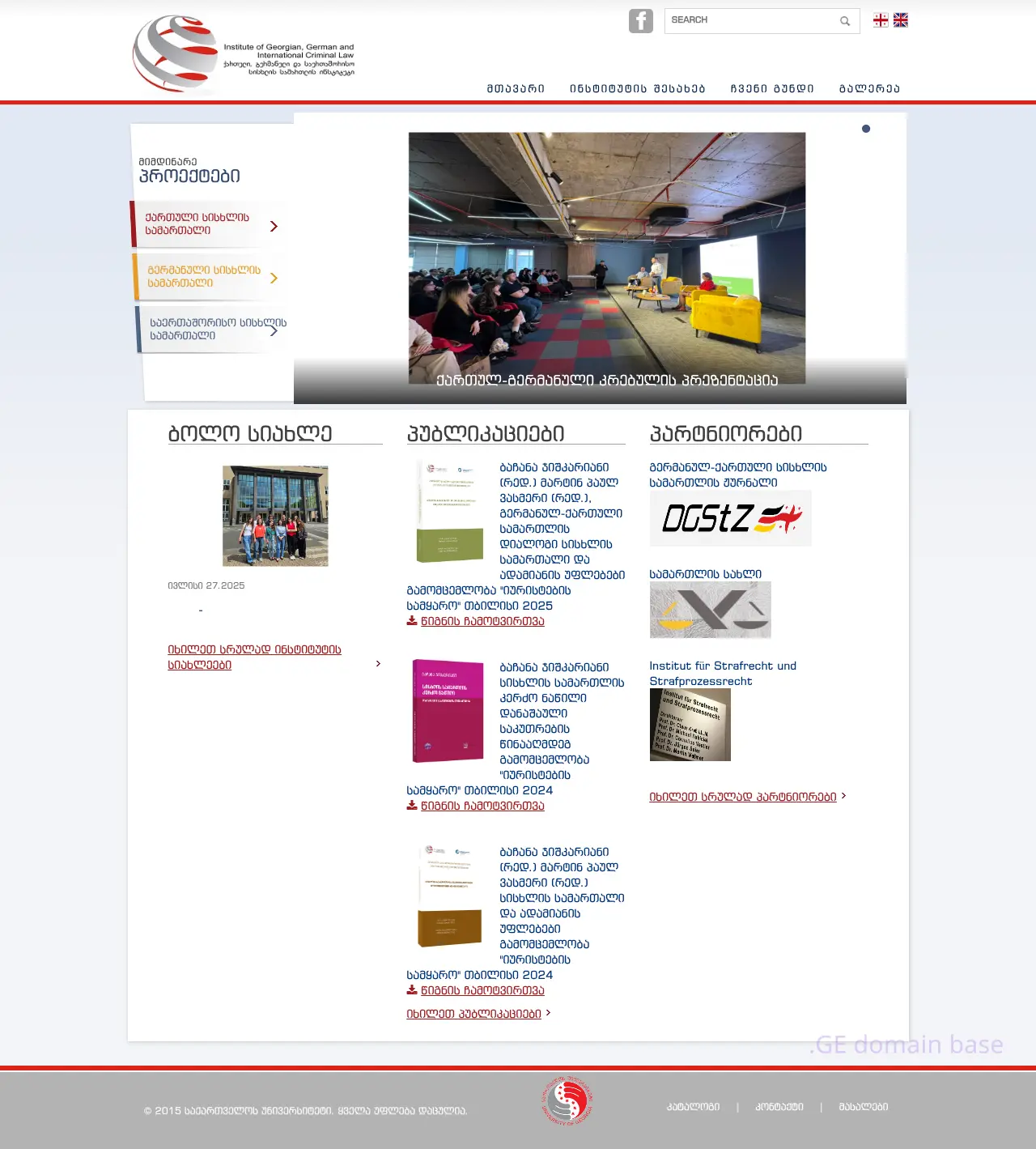Click the იხილეთ სრულად პარტნიორები link
This screenshot has height=1149, width=1036.
click(x=742, y=797)
